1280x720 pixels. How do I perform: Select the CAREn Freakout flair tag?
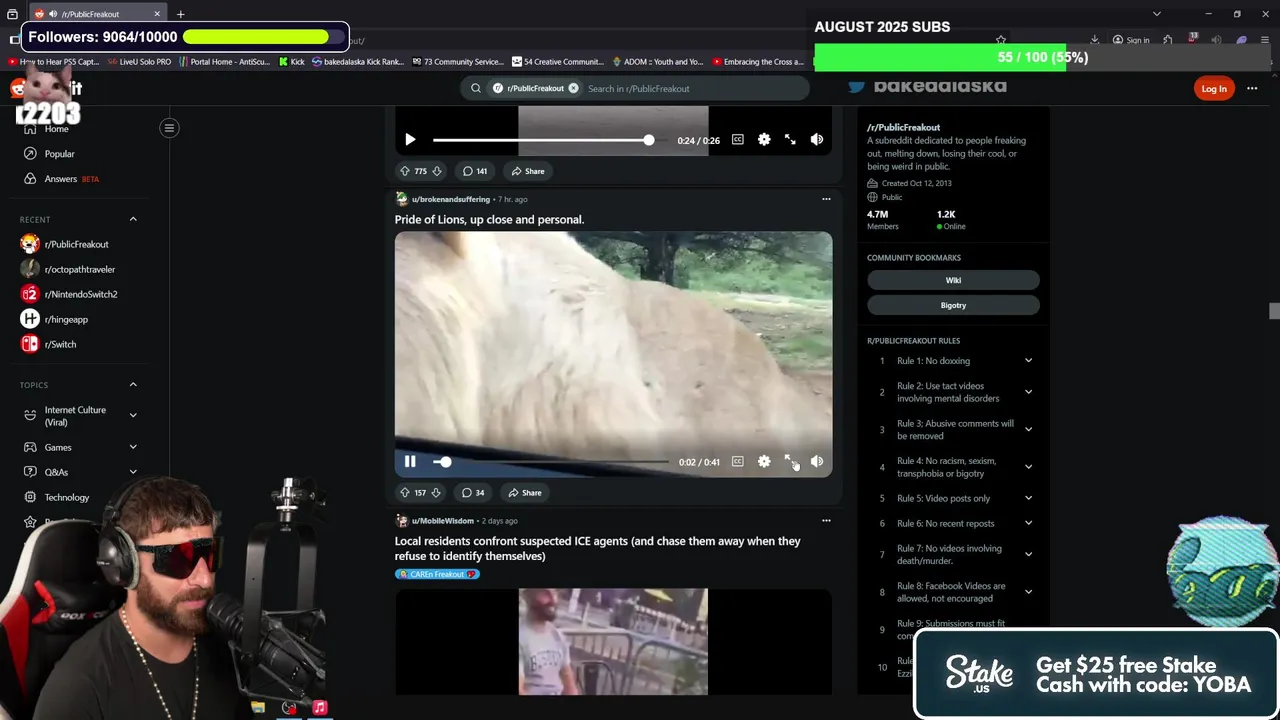(x=437, y=574)
